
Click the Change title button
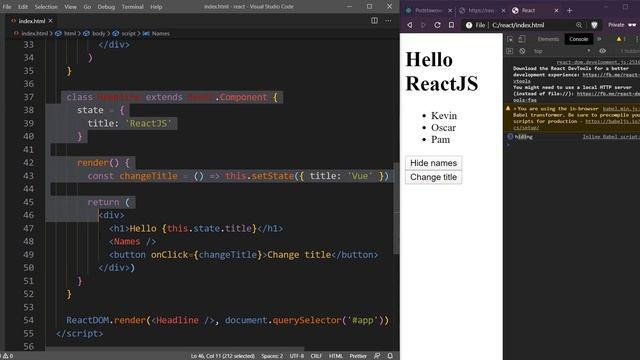coord(433,177)
